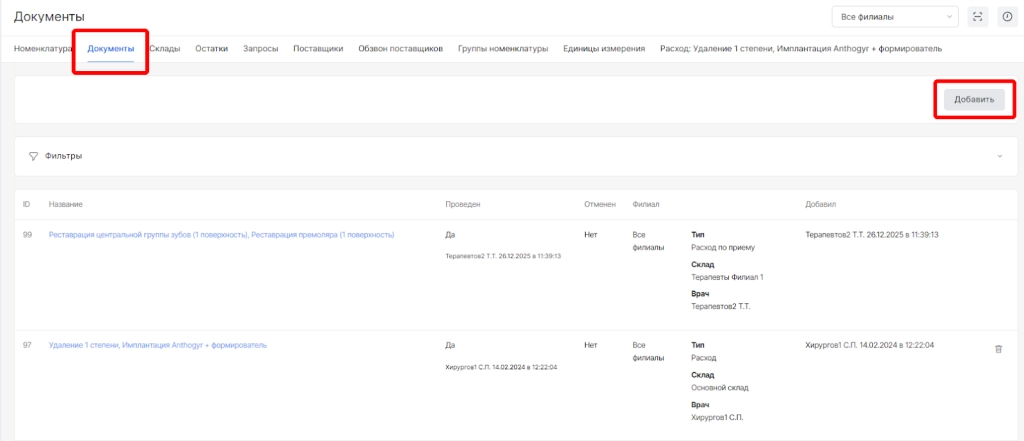Select the Документы tab
1024x441 pixels.
(x=111, y=48)
